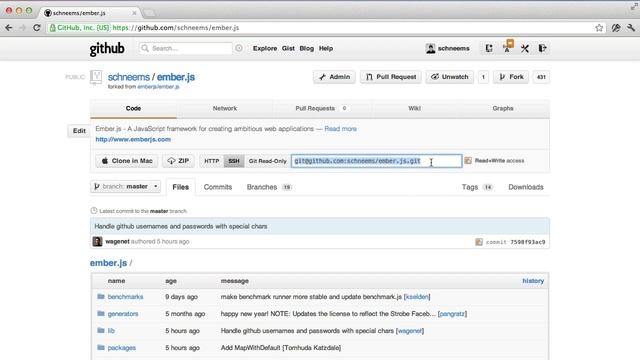Click the browser back arrow
Screen dimensions: 640x360
tap(9, 28)
